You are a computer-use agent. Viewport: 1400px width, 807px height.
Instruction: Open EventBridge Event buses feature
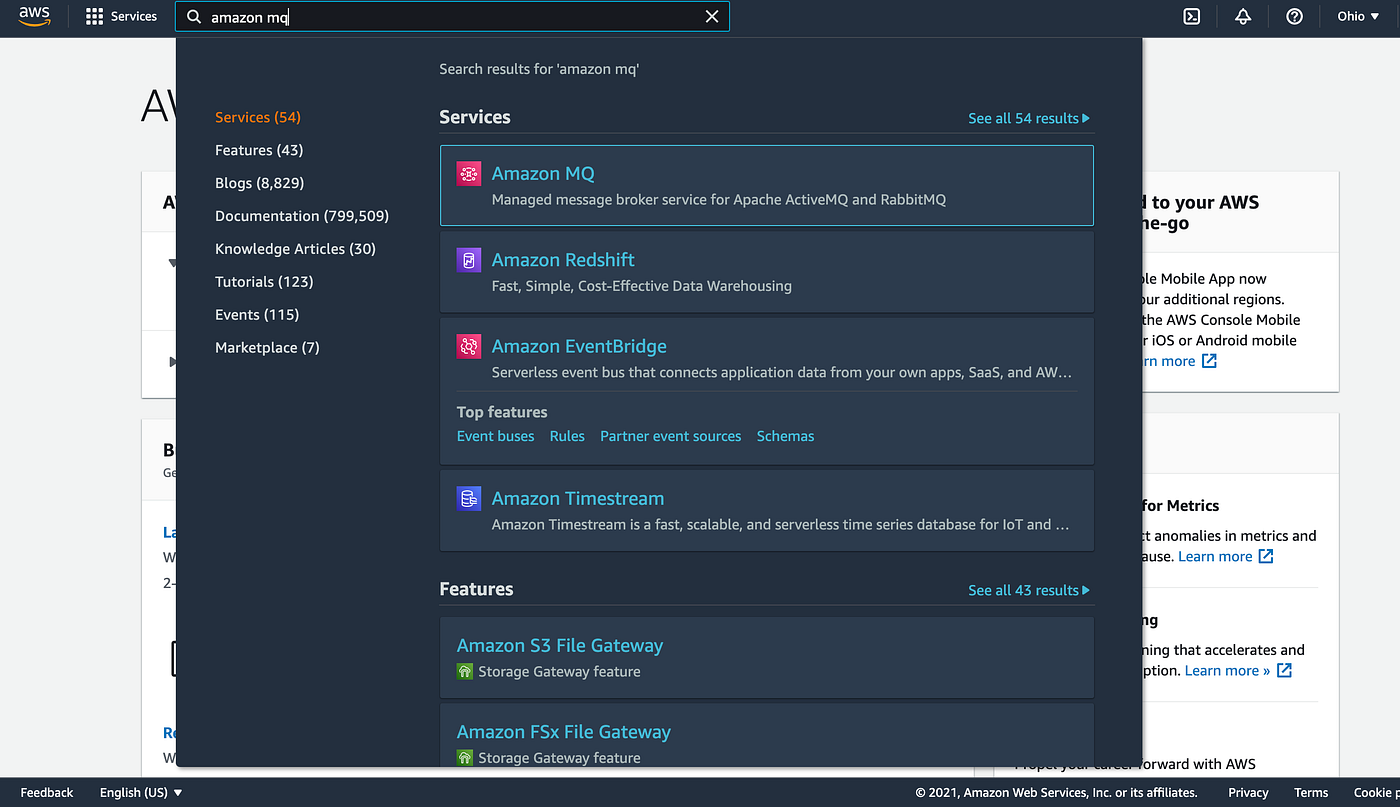click(x=495, y=436)
